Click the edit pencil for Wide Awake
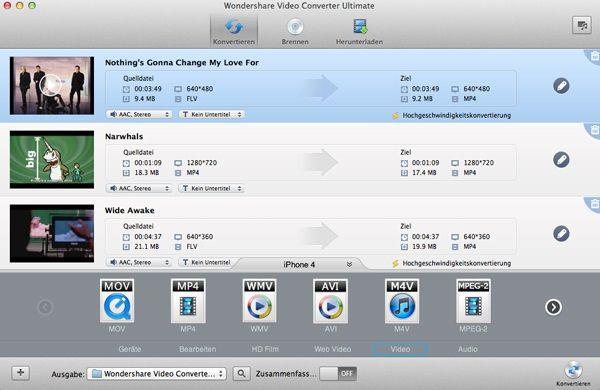Viewport: 600px width, 390px height. click(561, 233)
